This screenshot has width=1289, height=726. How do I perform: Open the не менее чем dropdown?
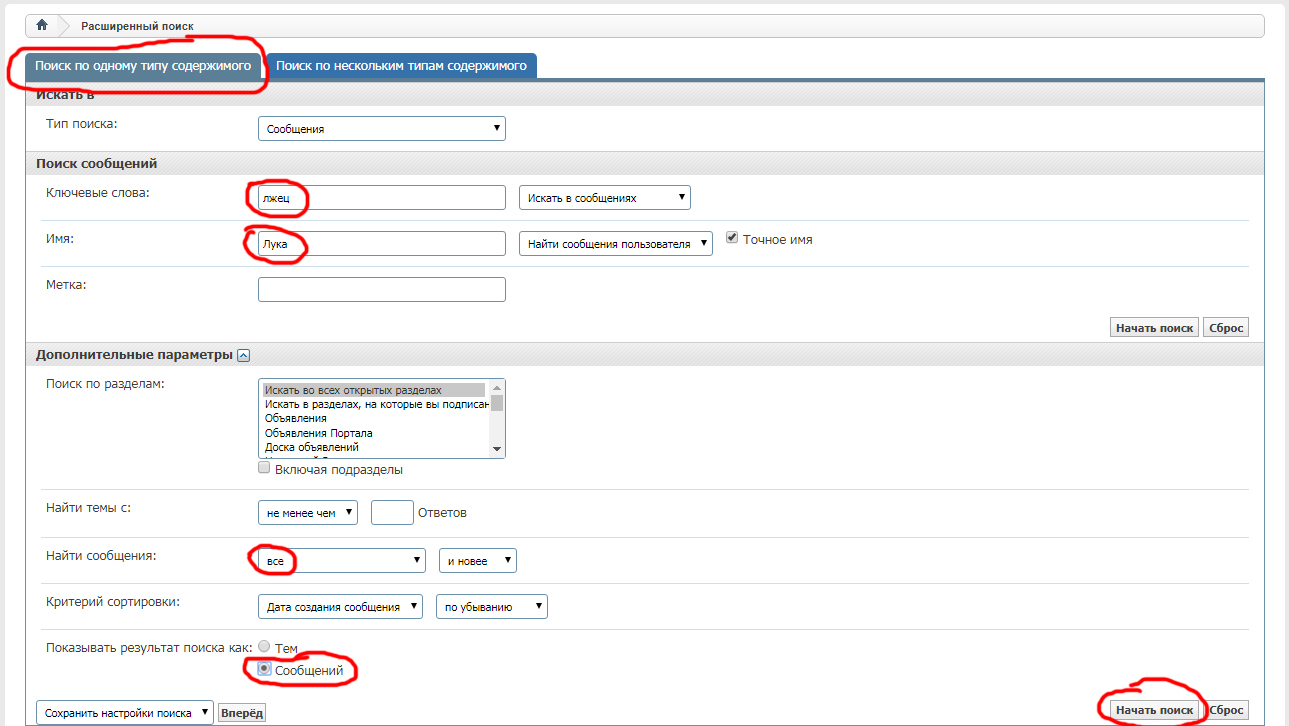(308, 513)
